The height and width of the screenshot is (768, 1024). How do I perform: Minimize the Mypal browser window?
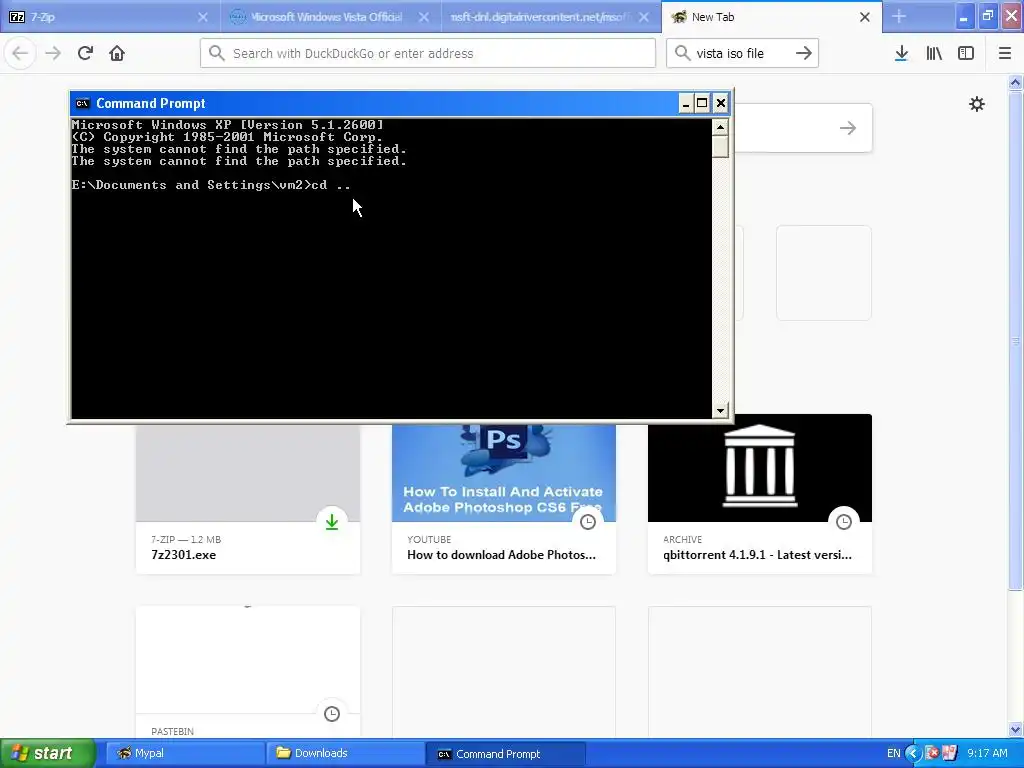coord(963,17)
